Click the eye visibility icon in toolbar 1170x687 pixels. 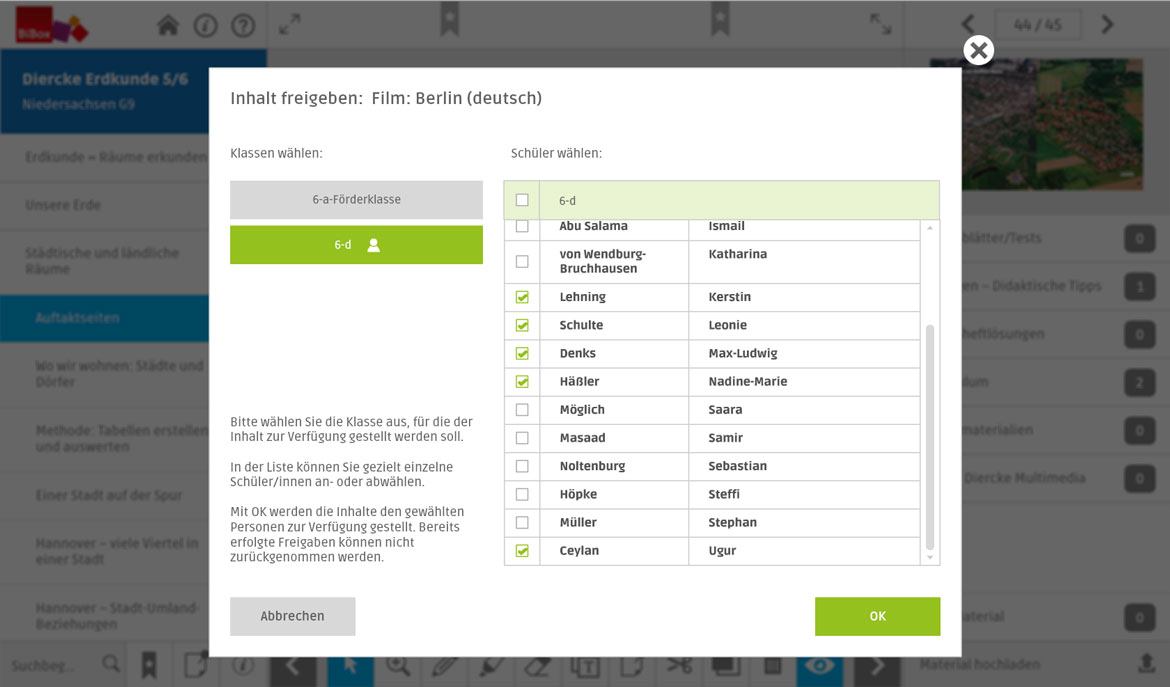click(x=819, y=665)
